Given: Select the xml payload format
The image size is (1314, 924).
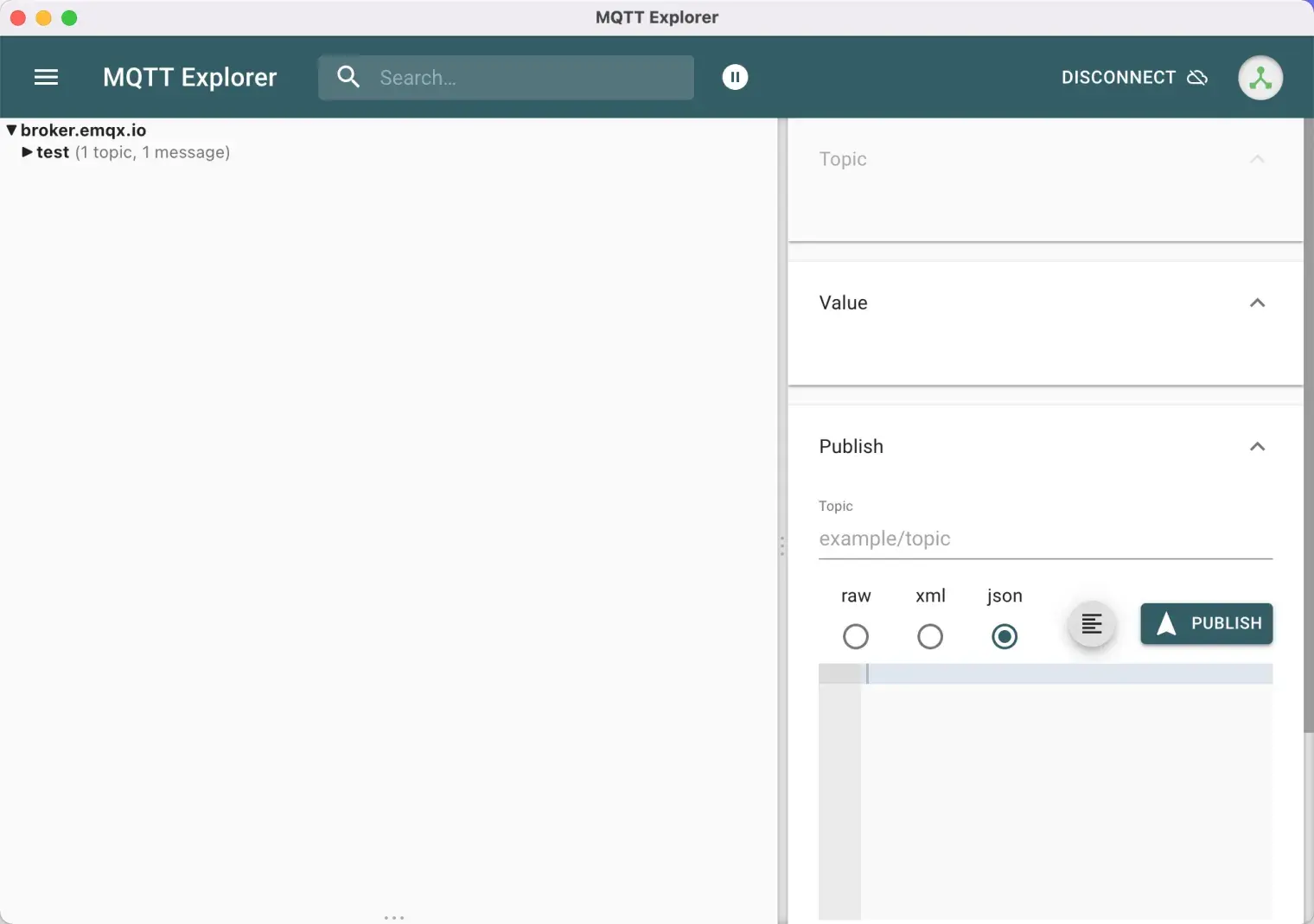Looking at the screenshot, I should [x=929, y=636].
